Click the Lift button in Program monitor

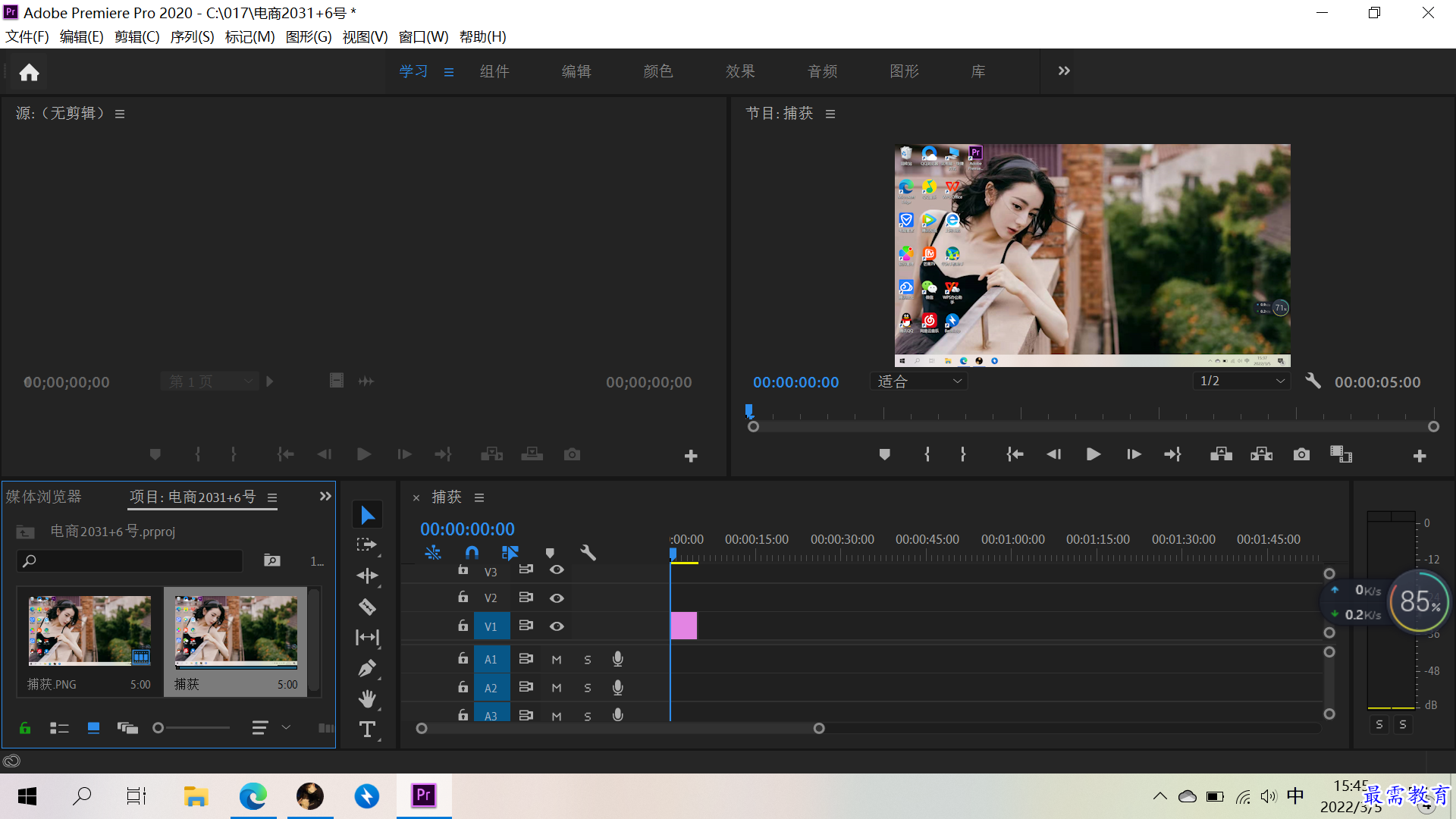point(1221,454)
